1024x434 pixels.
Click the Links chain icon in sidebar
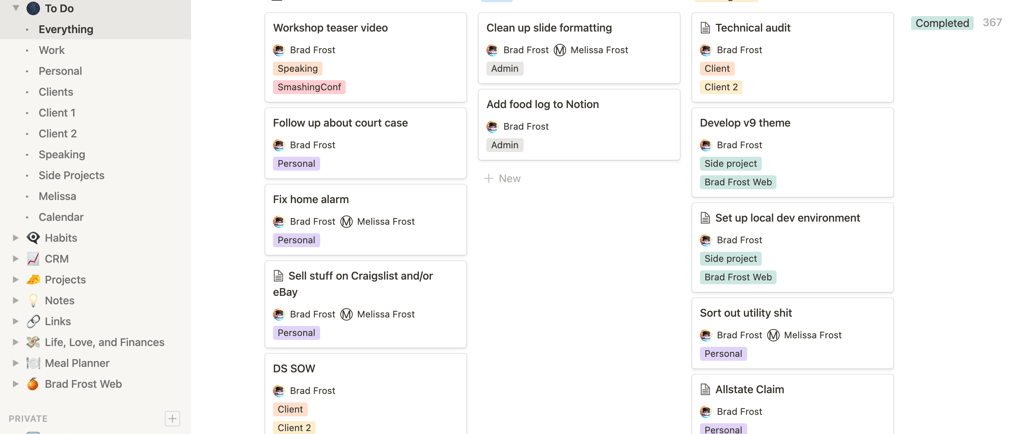coord(33,321)
